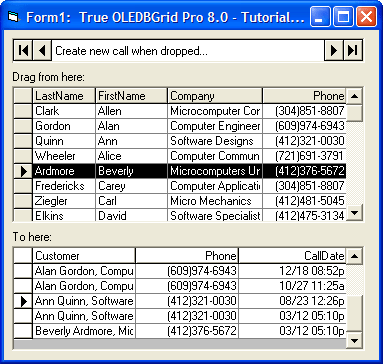The image size is (383, 364).
Task: Click the (412)376-5672 cell in lower grid
Action: tap(187, 331)
